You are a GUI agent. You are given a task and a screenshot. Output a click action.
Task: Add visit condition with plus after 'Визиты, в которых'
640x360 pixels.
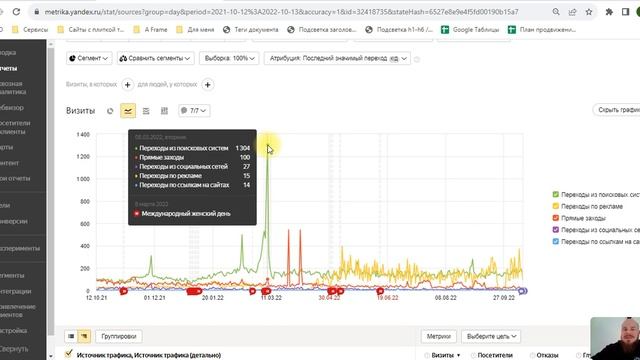click(127, 84)
